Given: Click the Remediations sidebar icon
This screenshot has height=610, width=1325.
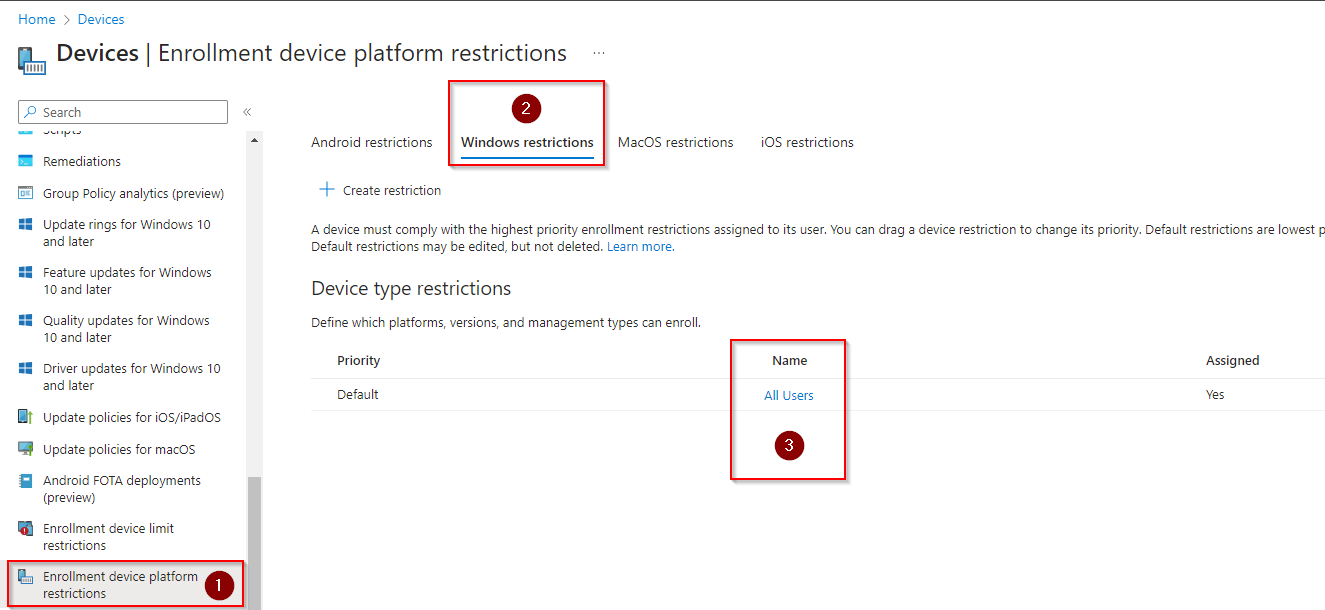Looking at the screenshot, I should pos(26,161).
